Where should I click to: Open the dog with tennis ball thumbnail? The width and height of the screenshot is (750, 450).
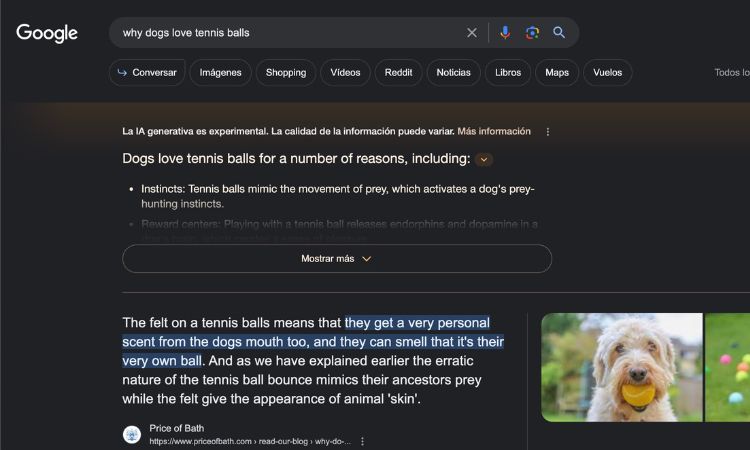coord(622,367)
